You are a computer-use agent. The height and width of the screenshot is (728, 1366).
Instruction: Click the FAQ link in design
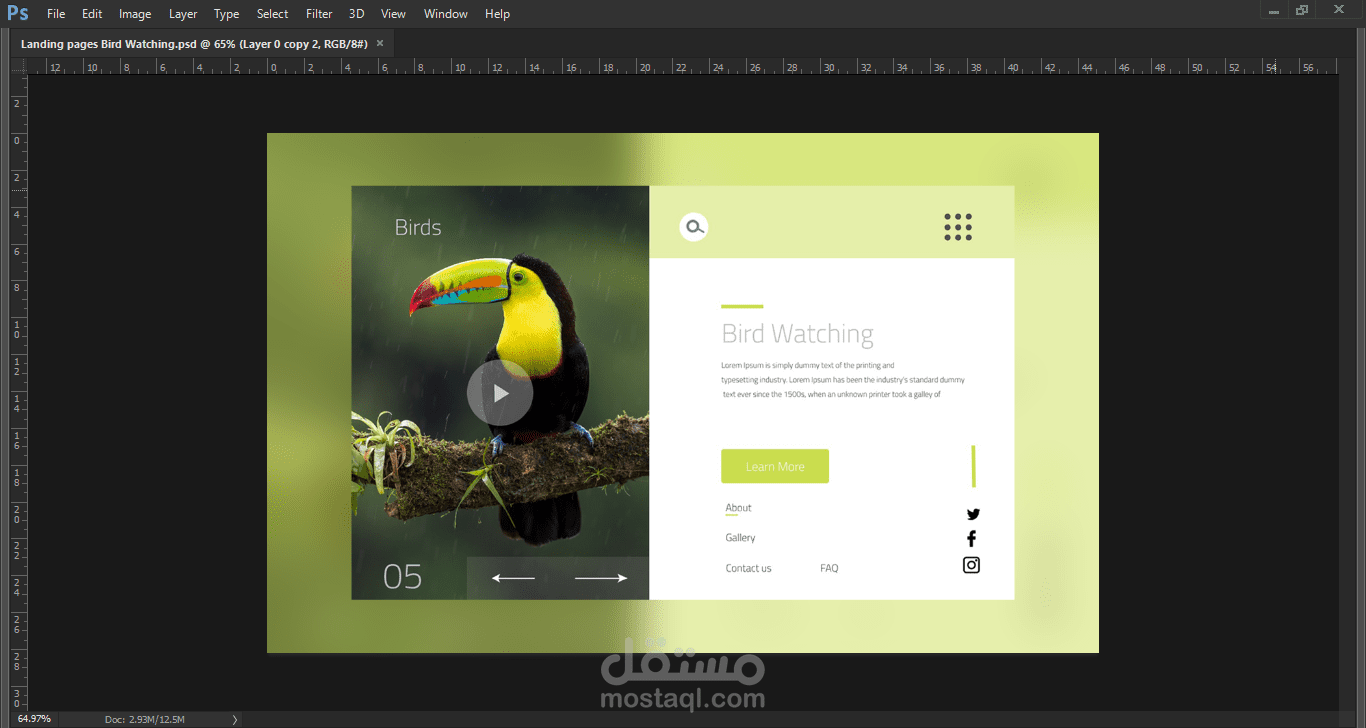[x=829, y=568]
